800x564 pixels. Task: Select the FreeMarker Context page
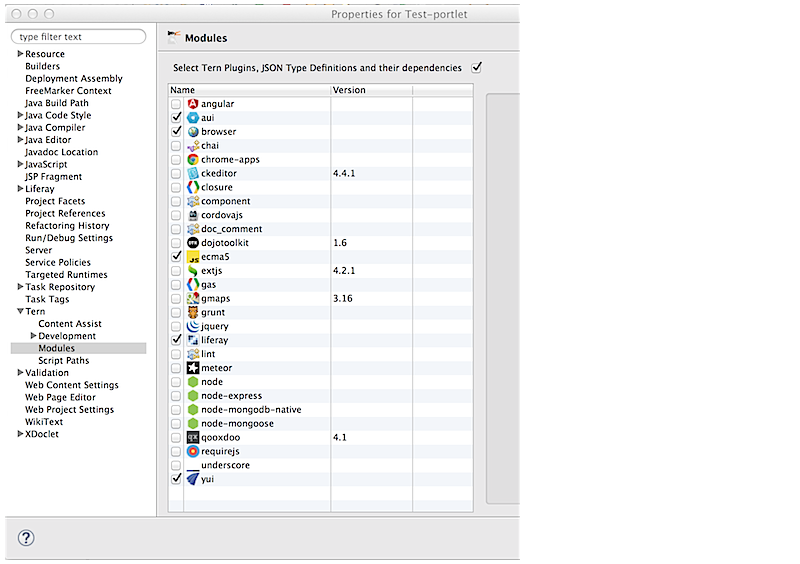tap(68, 91)
